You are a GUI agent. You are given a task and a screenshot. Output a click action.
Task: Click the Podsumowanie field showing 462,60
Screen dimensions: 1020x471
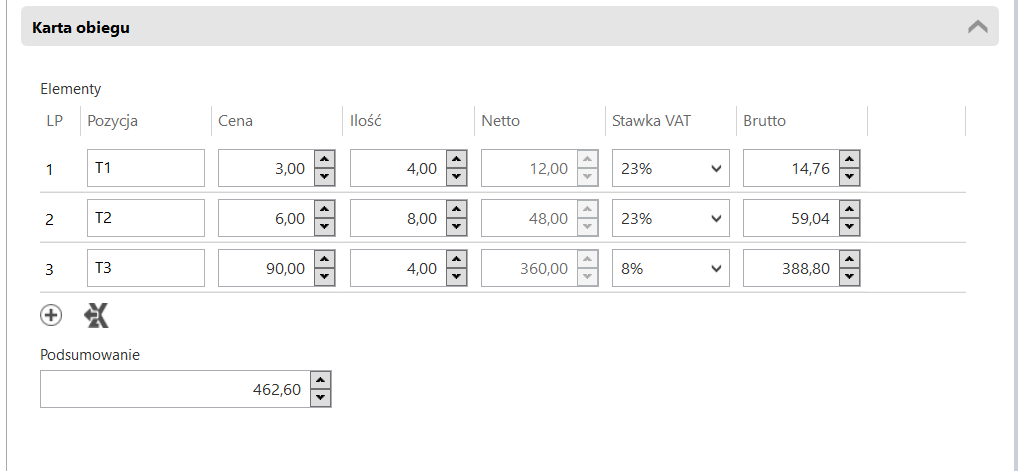(x=175, y=390)
